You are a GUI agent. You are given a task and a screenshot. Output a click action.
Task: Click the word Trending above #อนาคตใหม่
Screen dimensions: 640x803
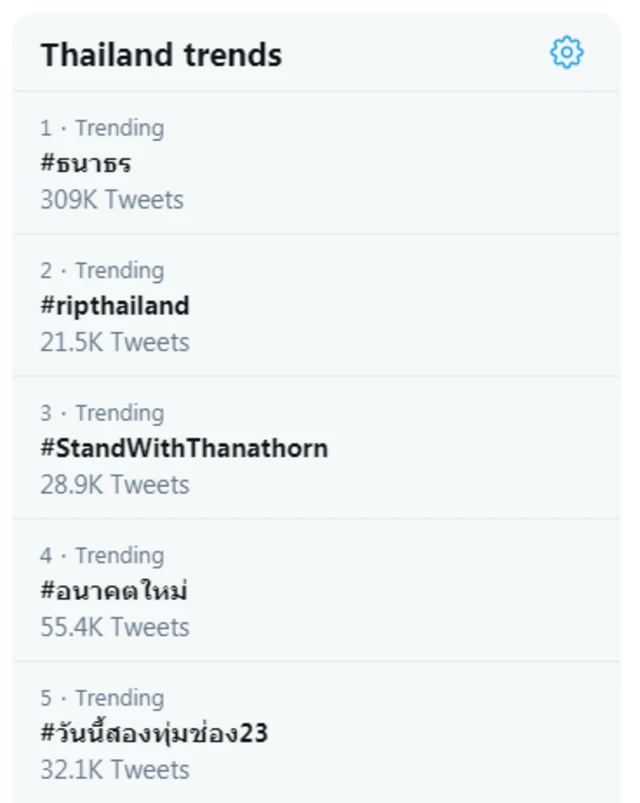click(x=119, y=556)
